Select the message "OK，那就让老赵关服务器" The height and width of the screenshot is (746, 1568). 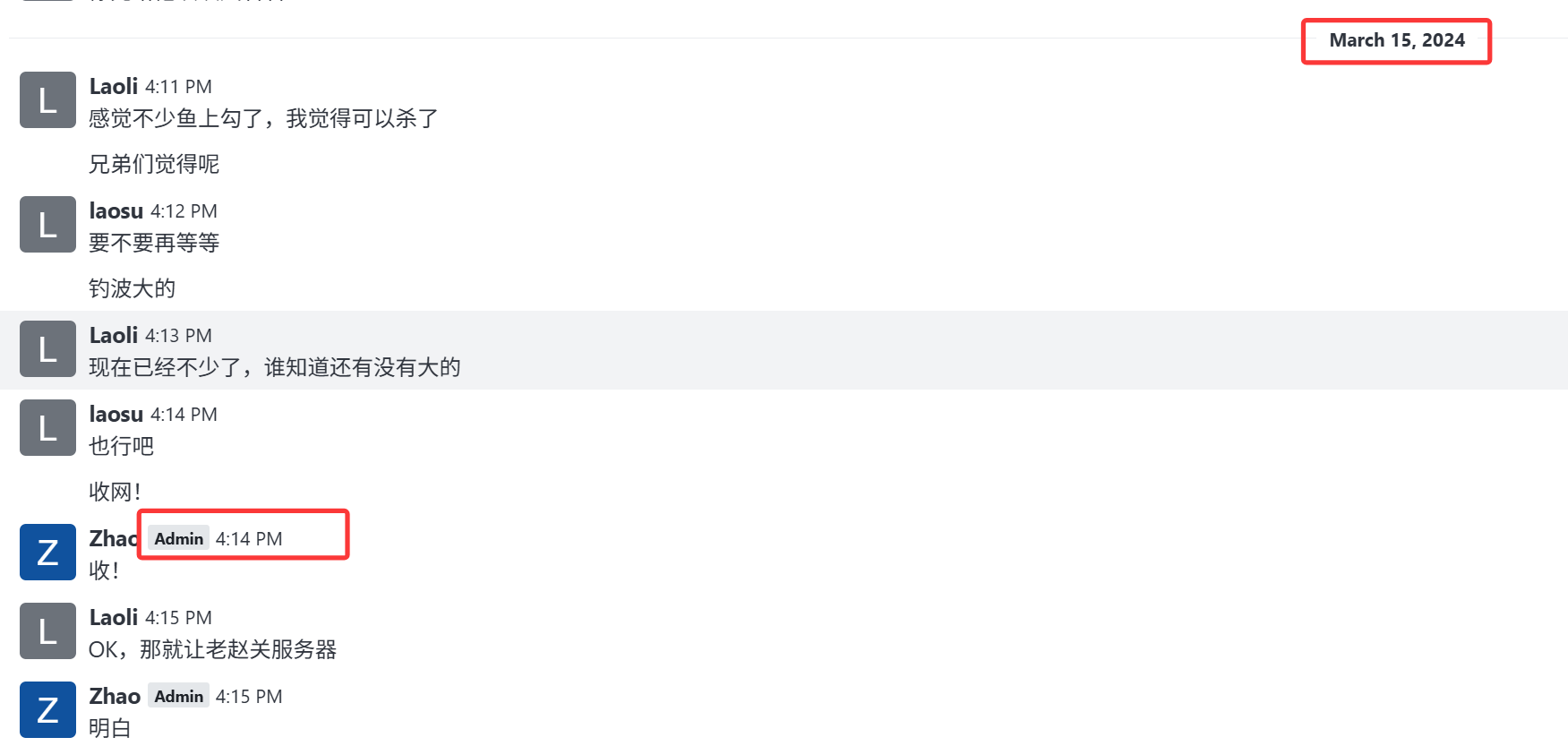tap(212, 649)
